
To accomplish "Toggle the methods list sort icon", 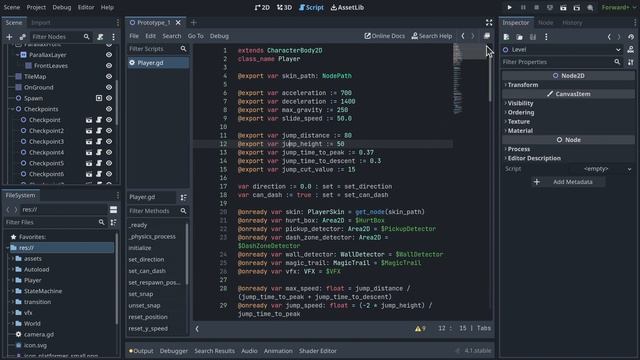I will coord(183,197).
